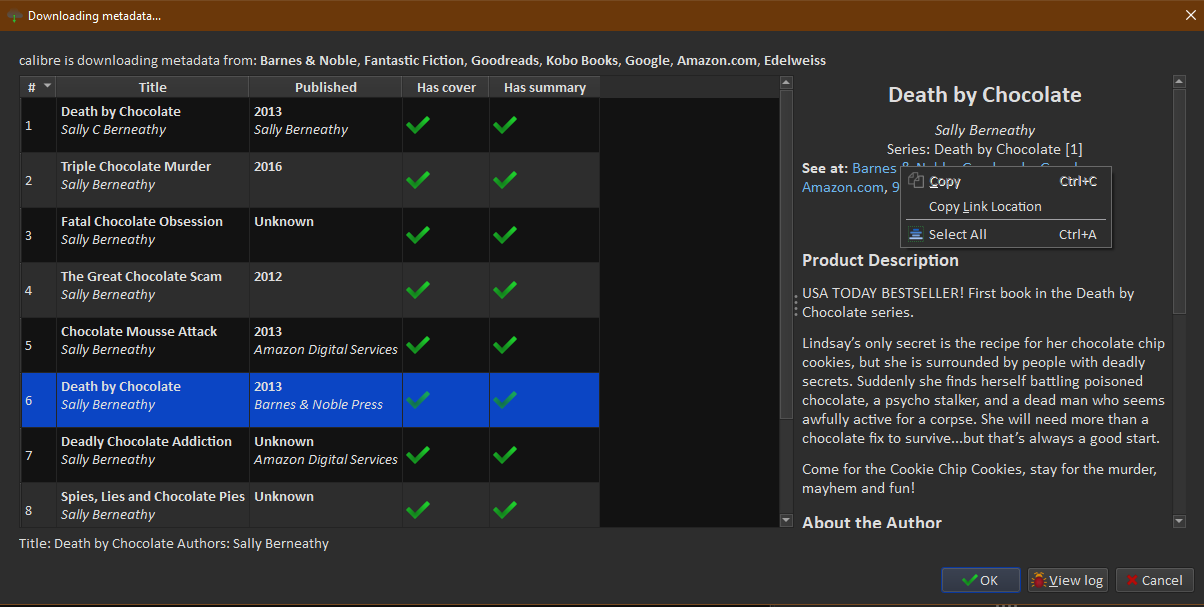This screenshot has height=607, width=1204.
Task: Click the About the Author heading
Action: point(872,522)
